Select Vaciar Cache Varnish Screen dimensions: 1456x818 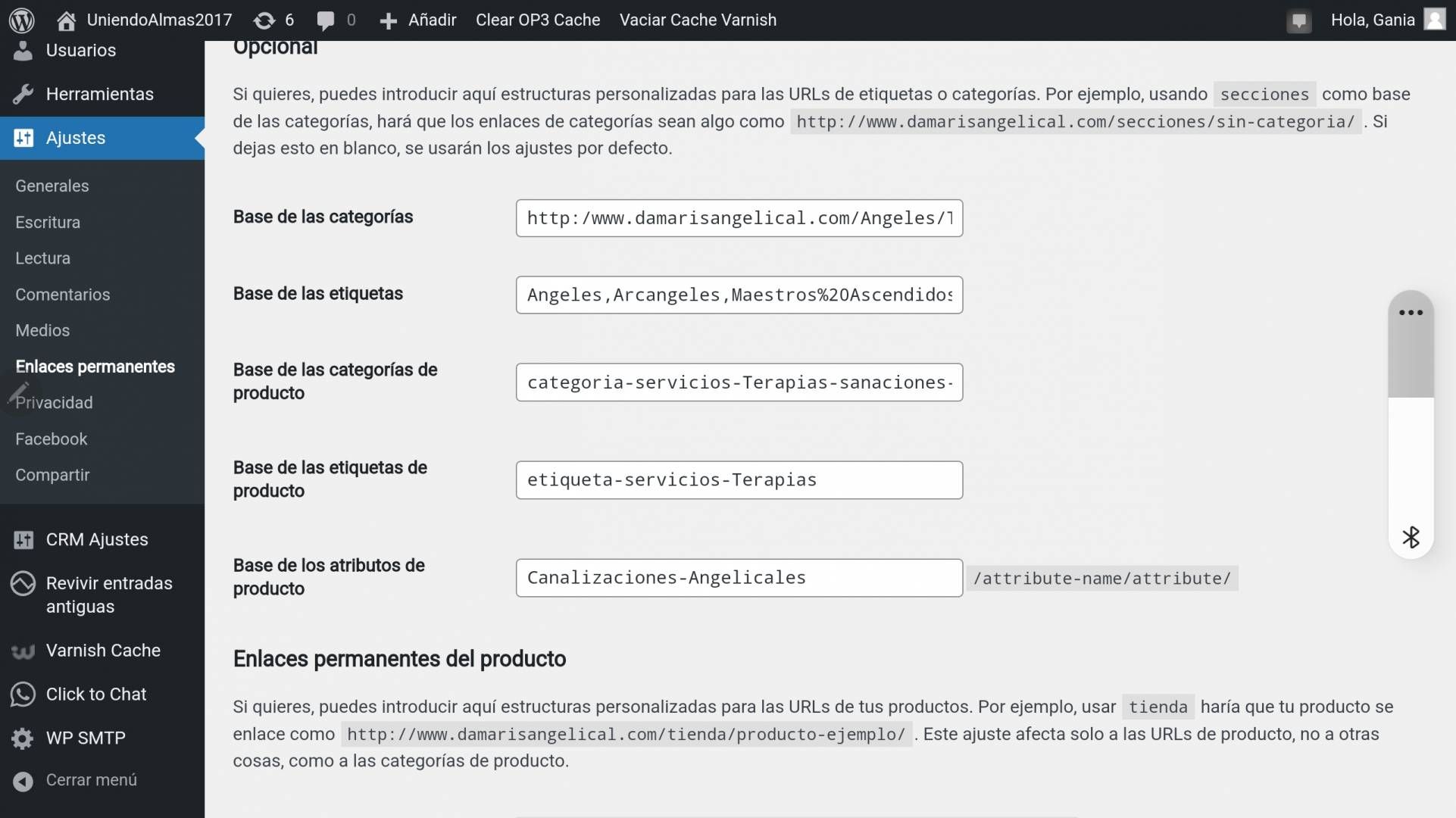[x=698, y=20]
